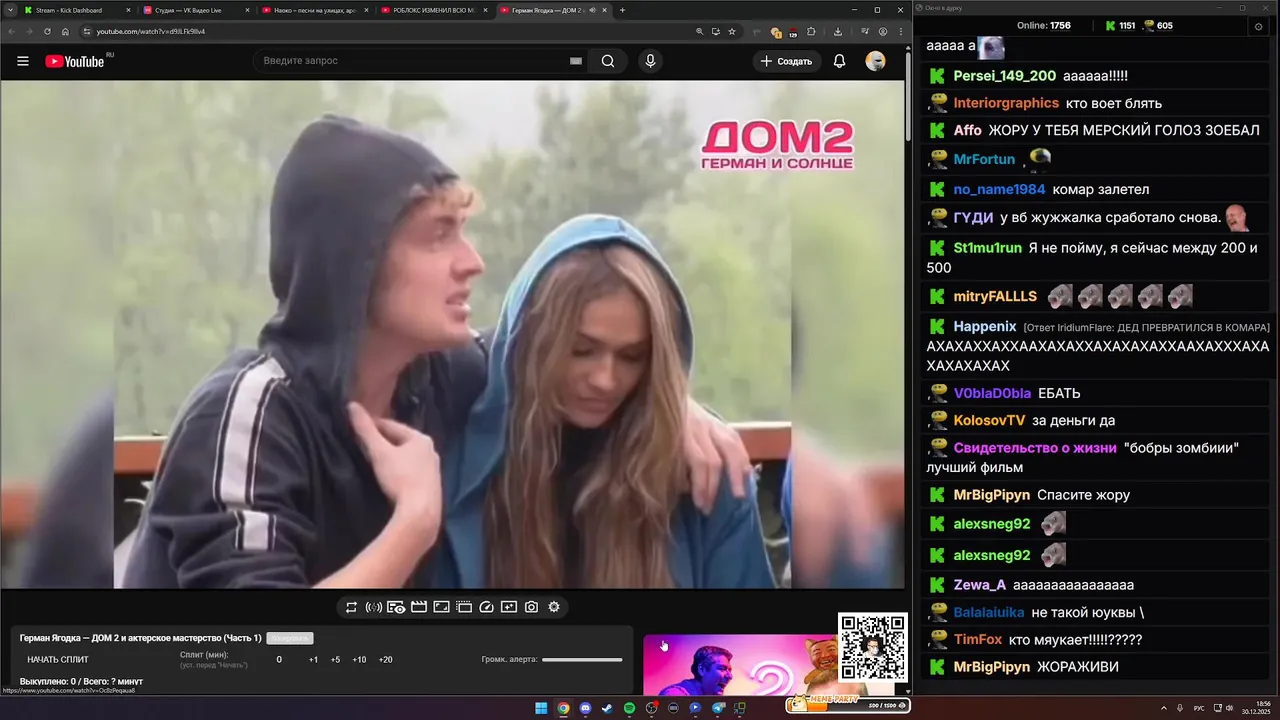Open Chrome three-dot menu

pyautogui.click(x=901, y=31)
